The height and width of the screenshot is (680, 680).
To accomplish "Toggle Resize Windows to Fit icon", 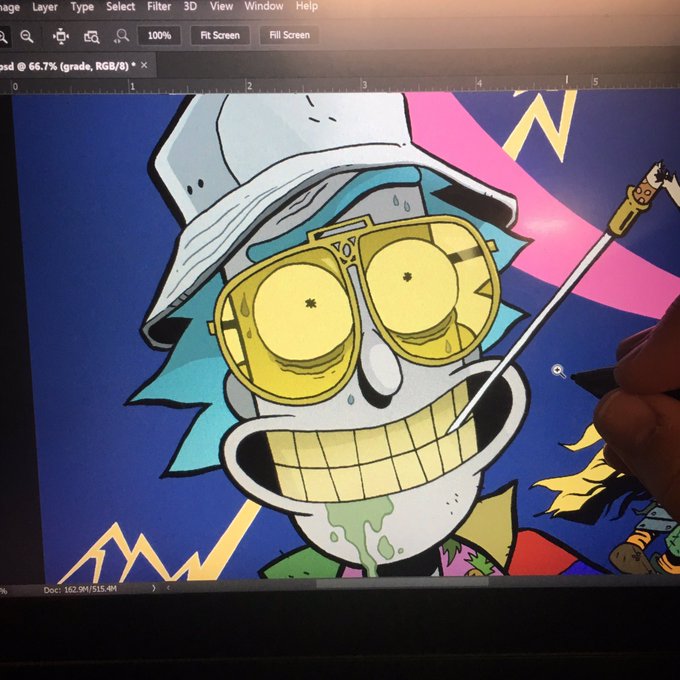I will [x=61, y=36].
